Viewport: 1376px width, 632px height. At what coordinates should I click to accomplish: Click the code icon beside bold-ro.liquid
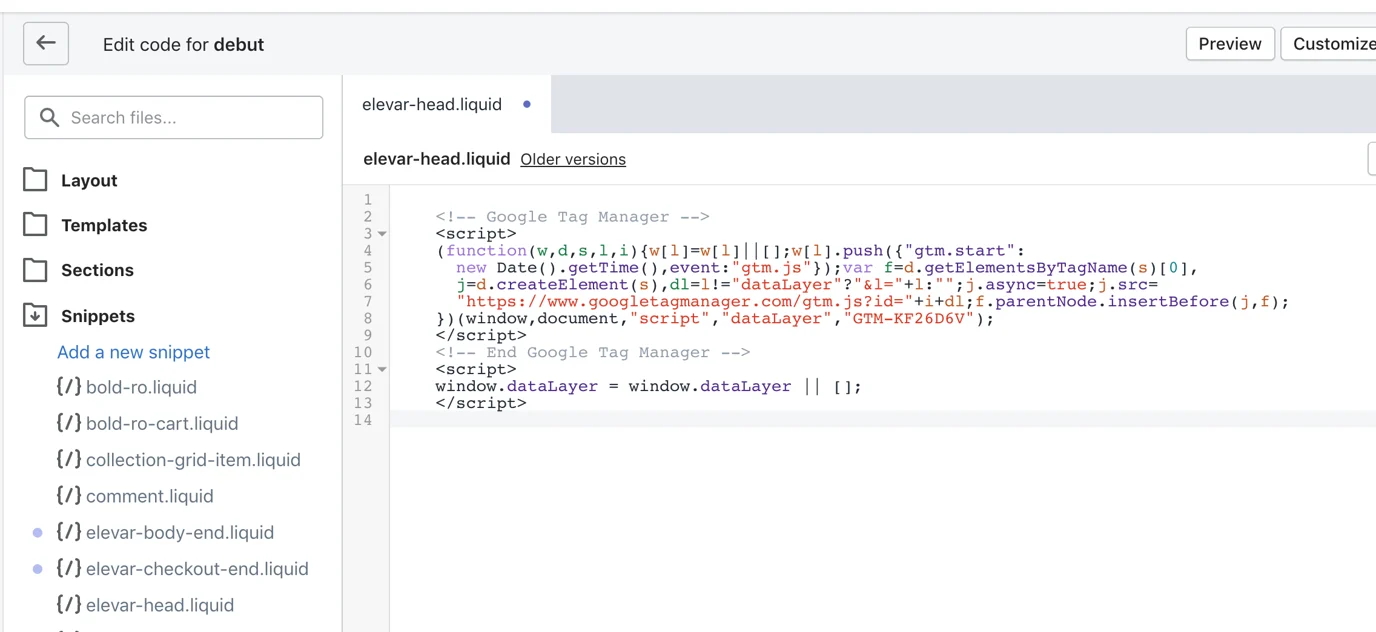pyautogui.click(x=68, y=387)
